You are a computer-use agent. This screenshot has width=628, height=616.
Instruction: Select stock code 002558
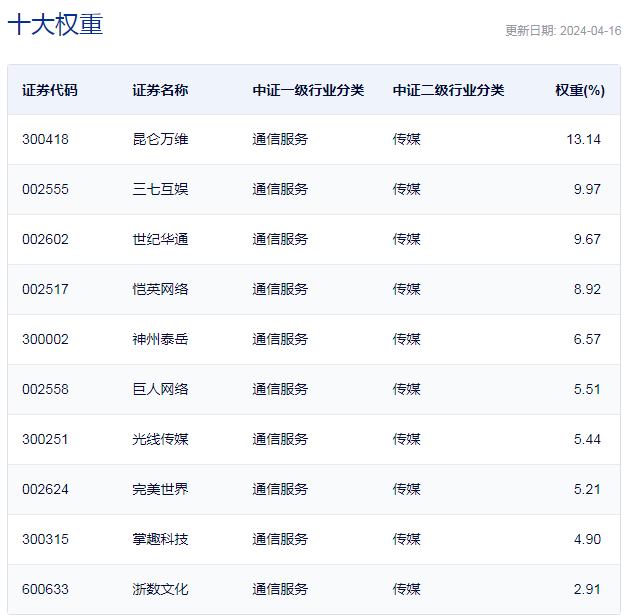pos(45,389)
